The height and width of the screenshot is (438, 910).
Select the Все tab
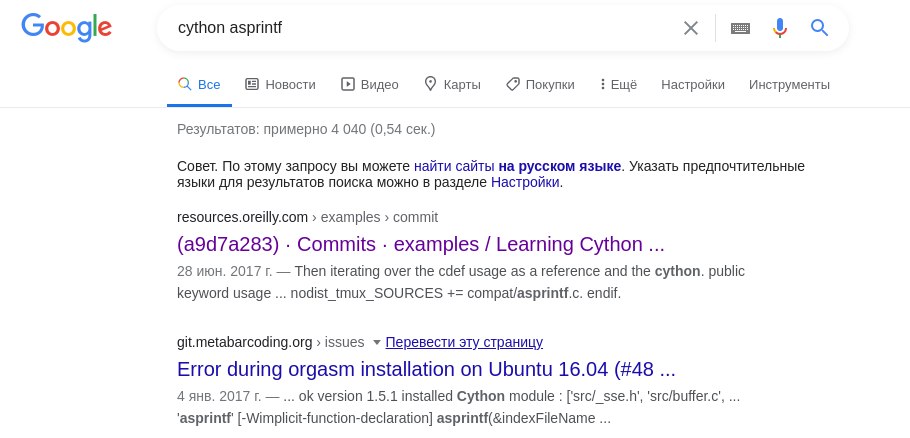pyautogui.click(x=199, y=85)
